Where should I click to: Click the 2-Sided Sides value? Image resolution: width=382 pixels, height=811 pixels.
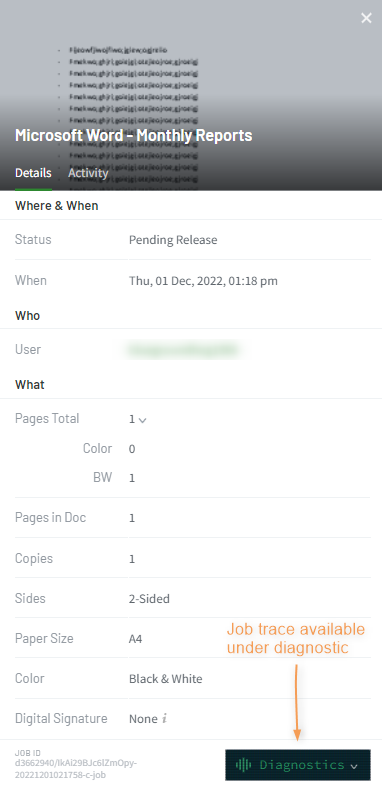(149, 599)
